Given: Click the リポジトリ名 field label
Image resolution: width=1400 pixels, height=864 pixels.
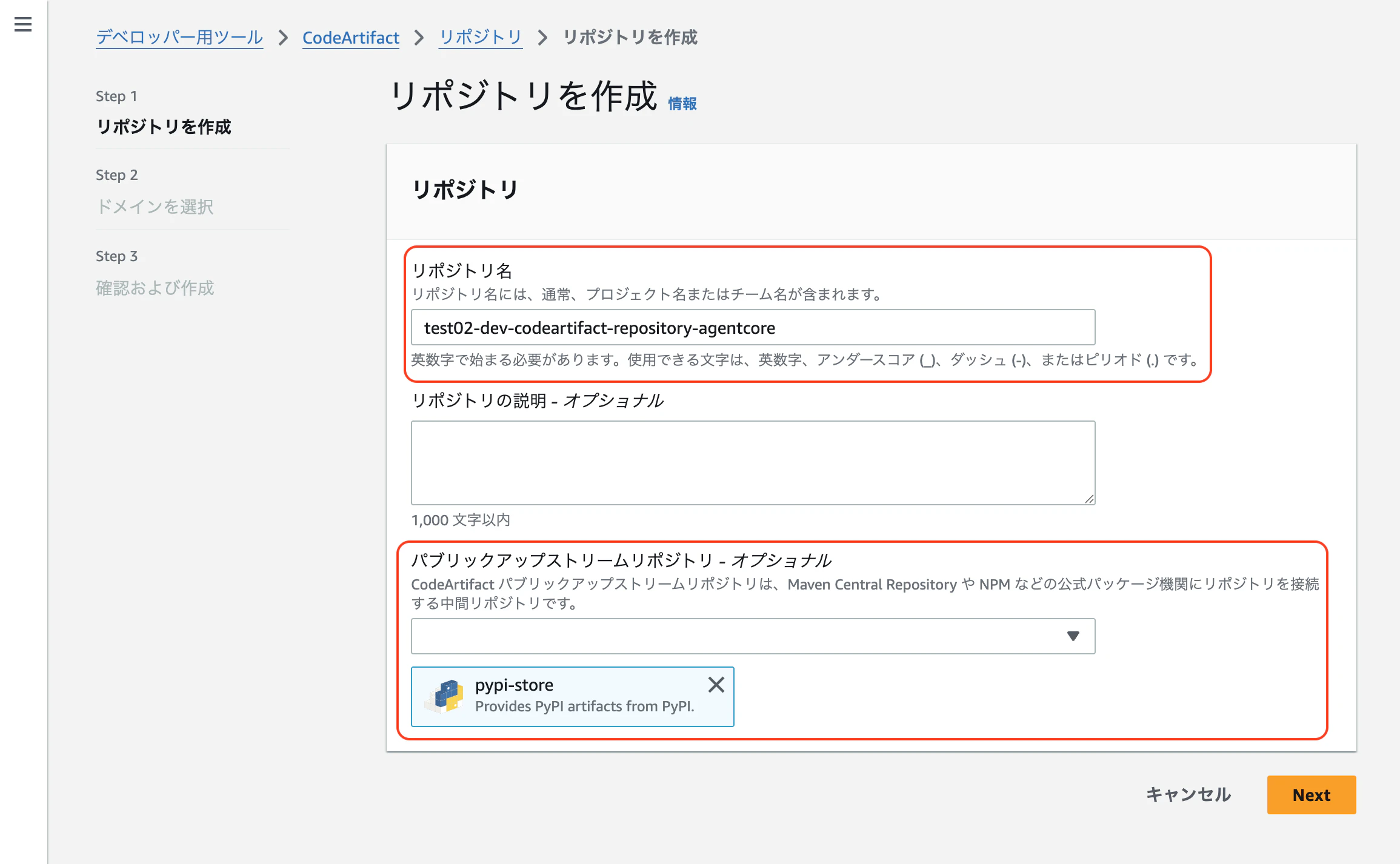Looking at the screenshot, I should (462, 270).
